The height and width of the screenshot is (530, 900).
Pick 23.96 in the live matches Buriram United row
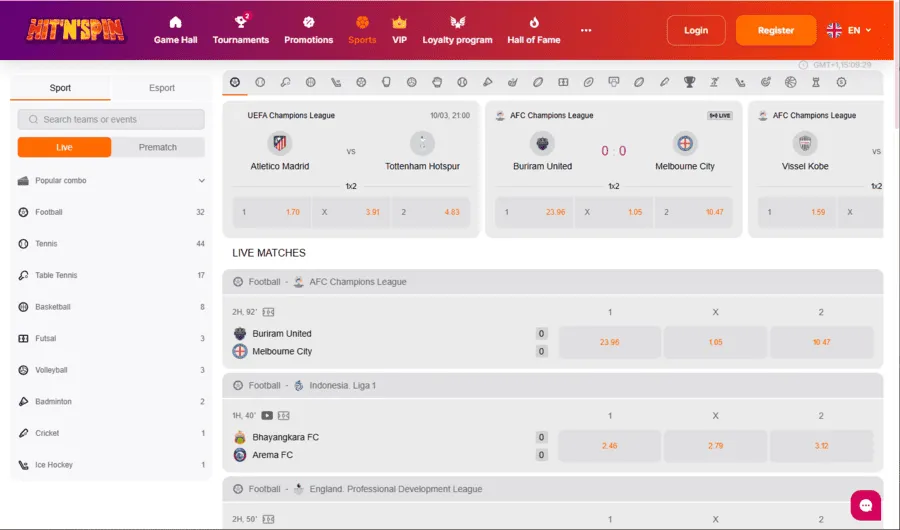click(610, 342)
